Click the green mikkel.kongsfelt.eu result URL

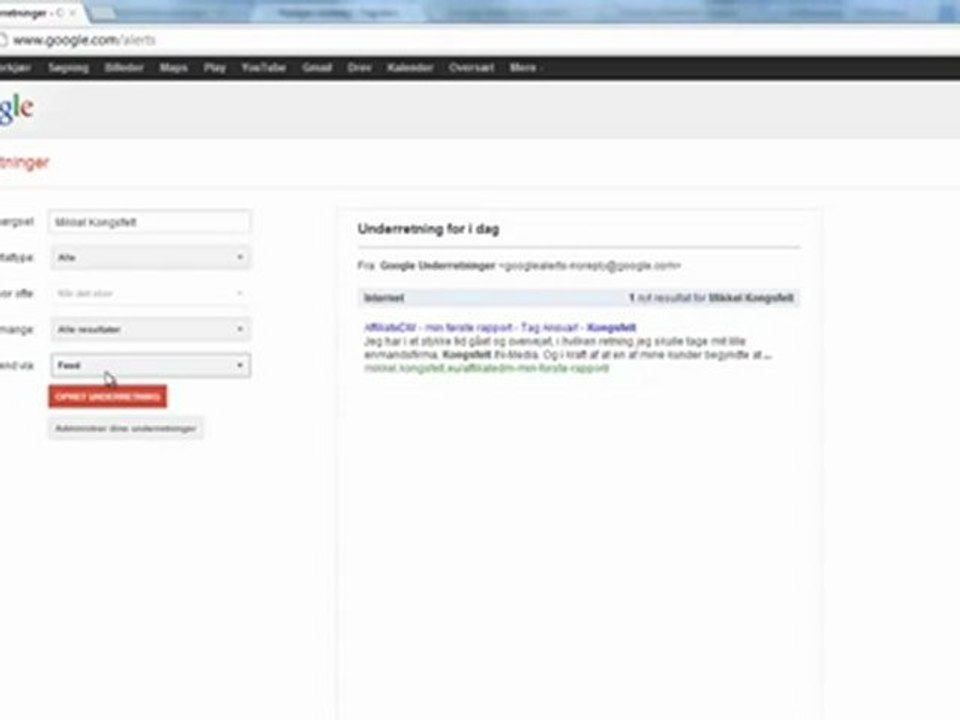point(487,369)
